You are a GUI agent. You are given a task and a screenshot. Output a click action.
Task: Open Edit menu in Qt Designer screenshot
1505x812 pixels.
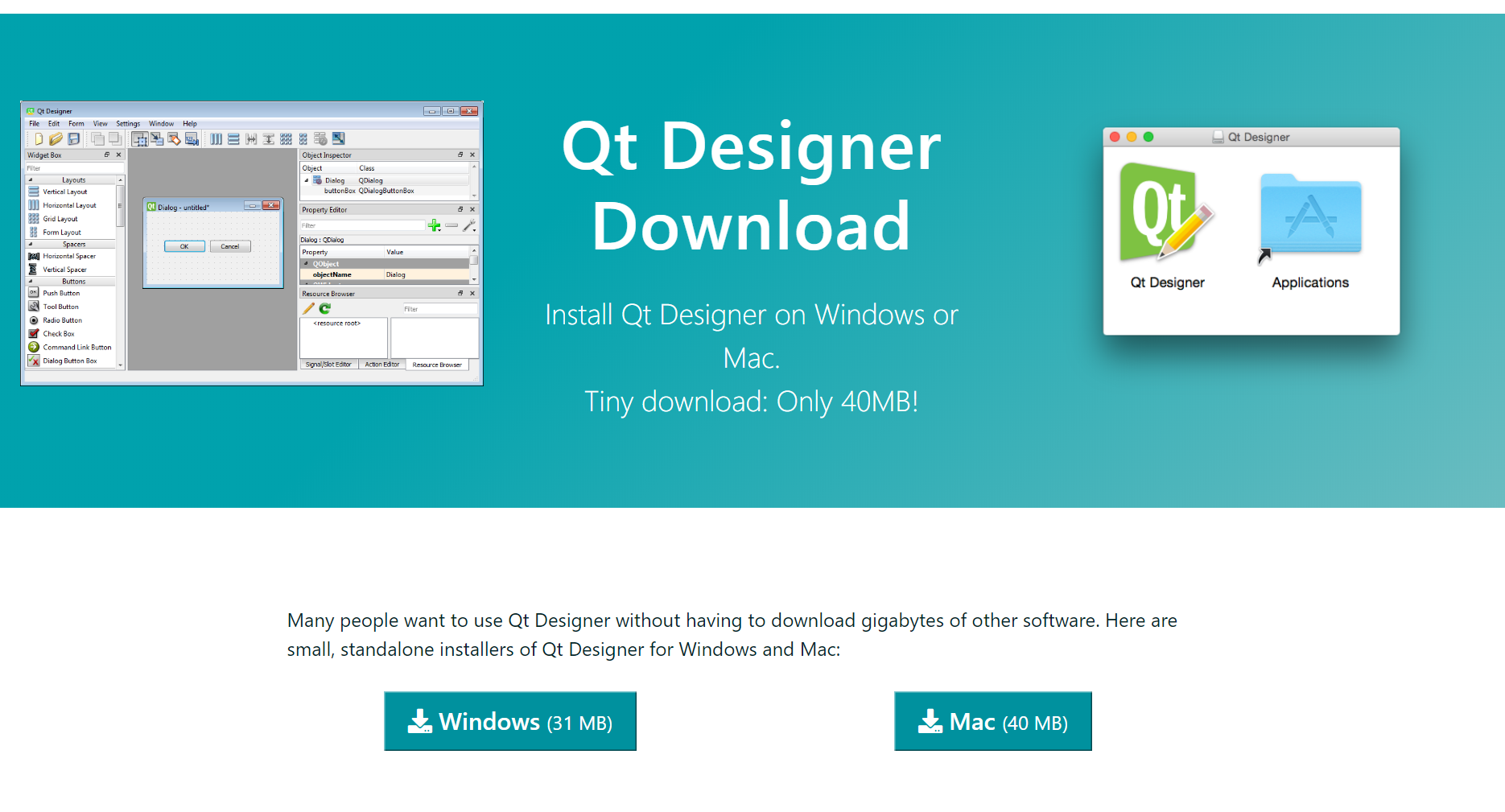click(x=54, y=124)
